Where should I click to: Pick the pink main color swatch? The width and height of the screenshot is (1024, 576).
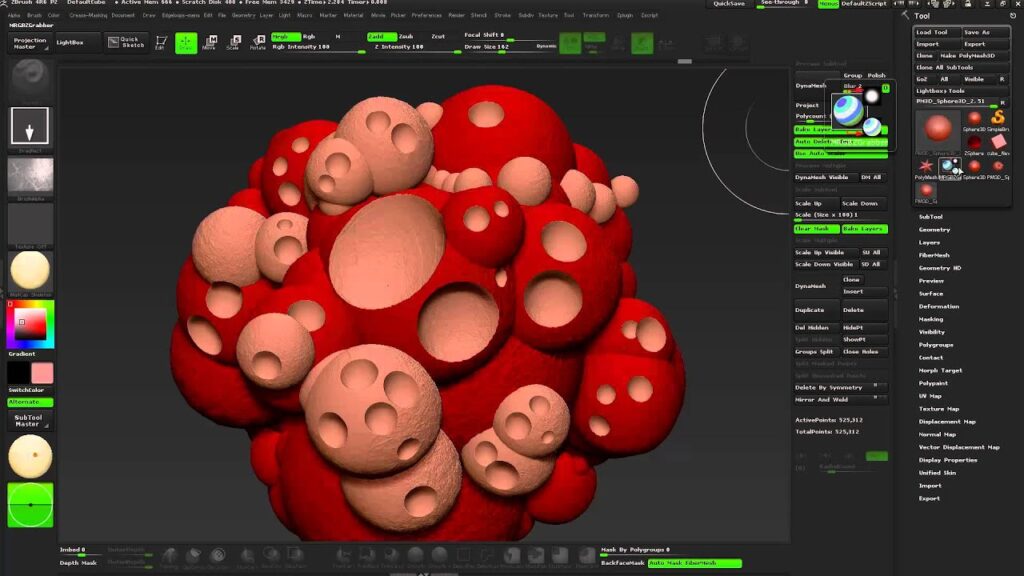pos(42,373)
